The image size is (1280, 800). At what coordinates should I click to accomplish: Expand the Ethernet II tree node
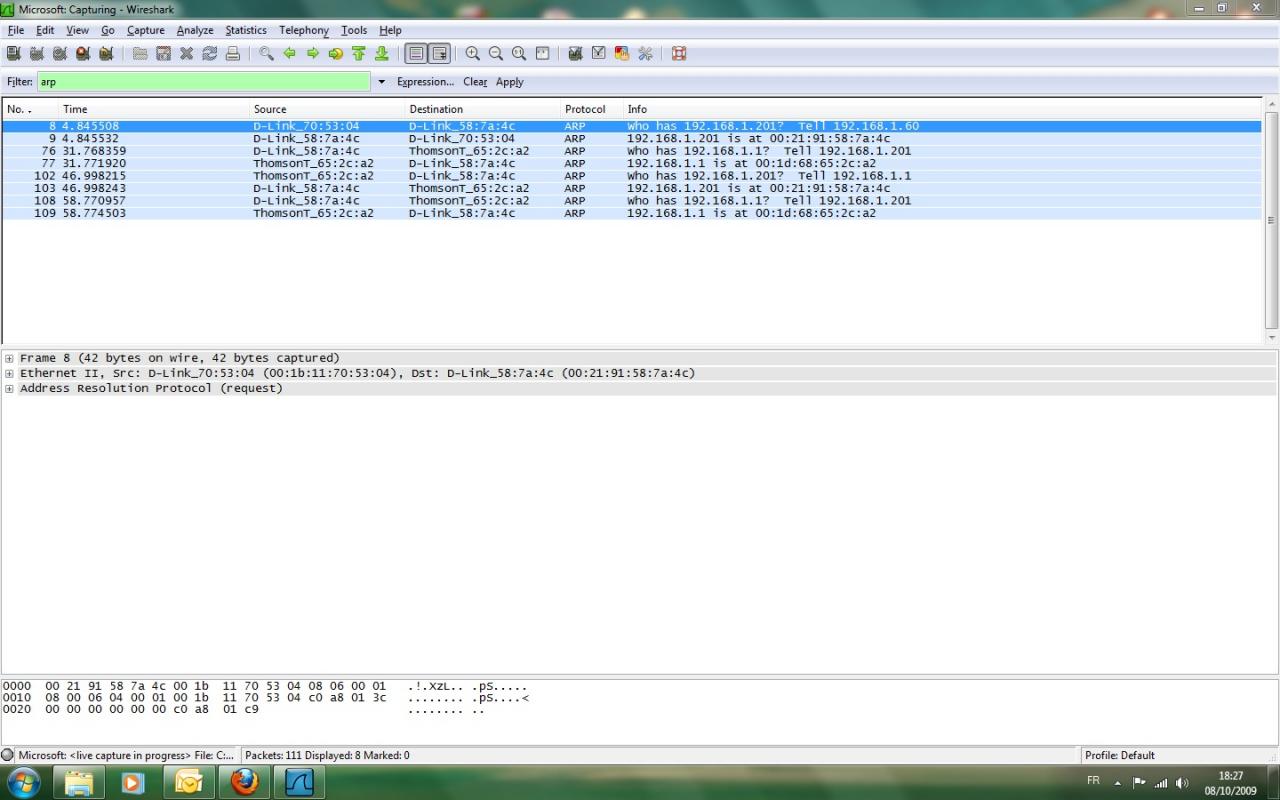coord(9,373)
